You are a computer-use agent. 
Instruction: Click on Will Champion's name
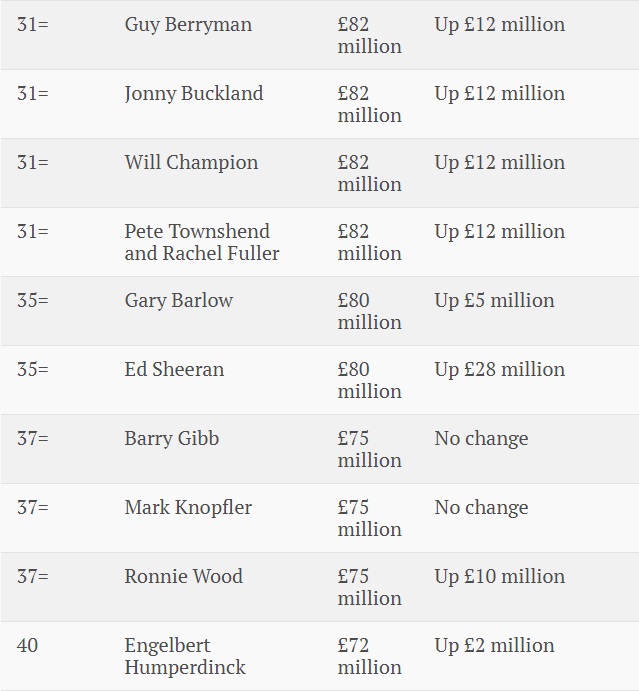coord(191,163)
